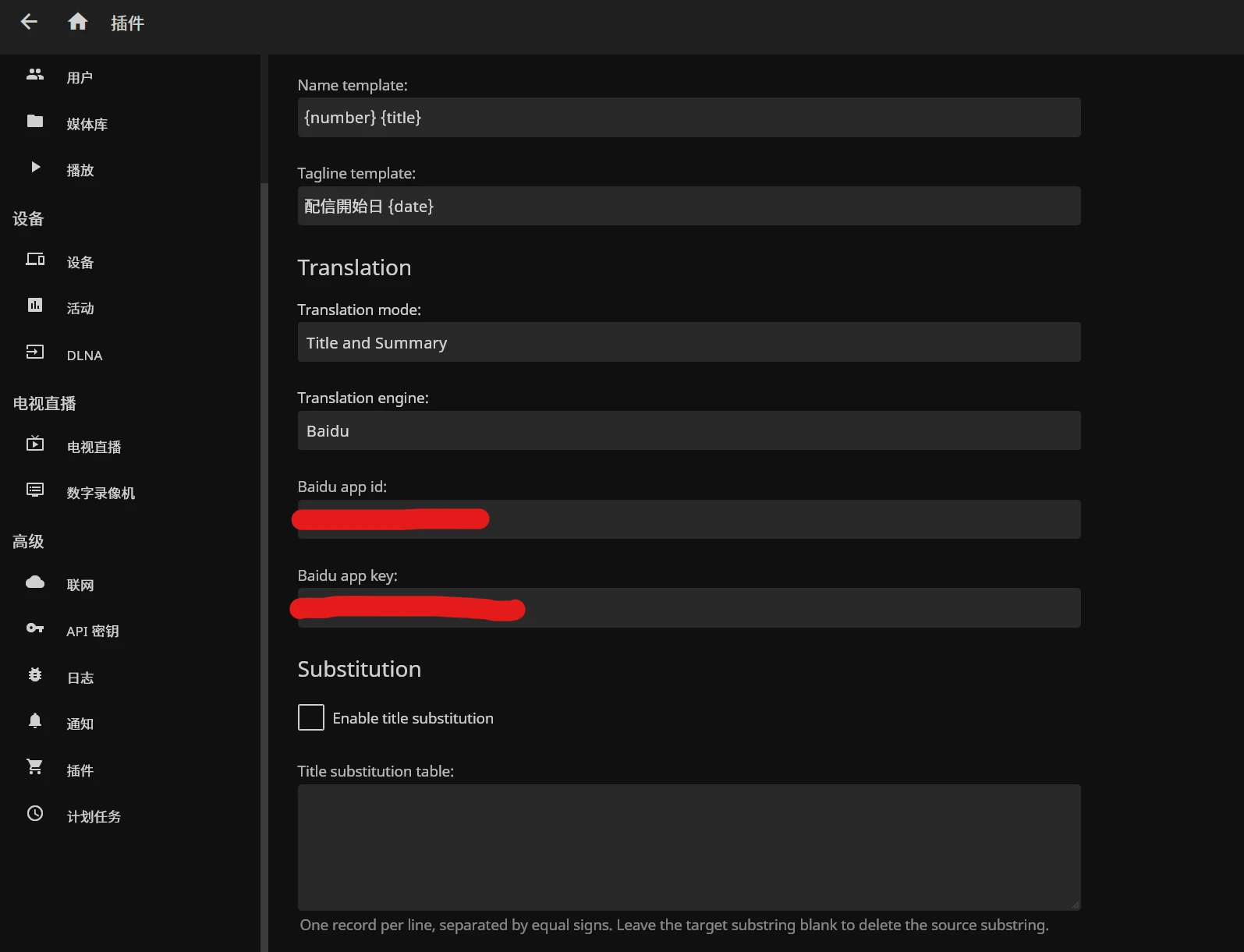Viewport: 1244px width, 952px height.
Task: Click the back arrow icon
Action: pyautogui.click(x=29, y=22)
